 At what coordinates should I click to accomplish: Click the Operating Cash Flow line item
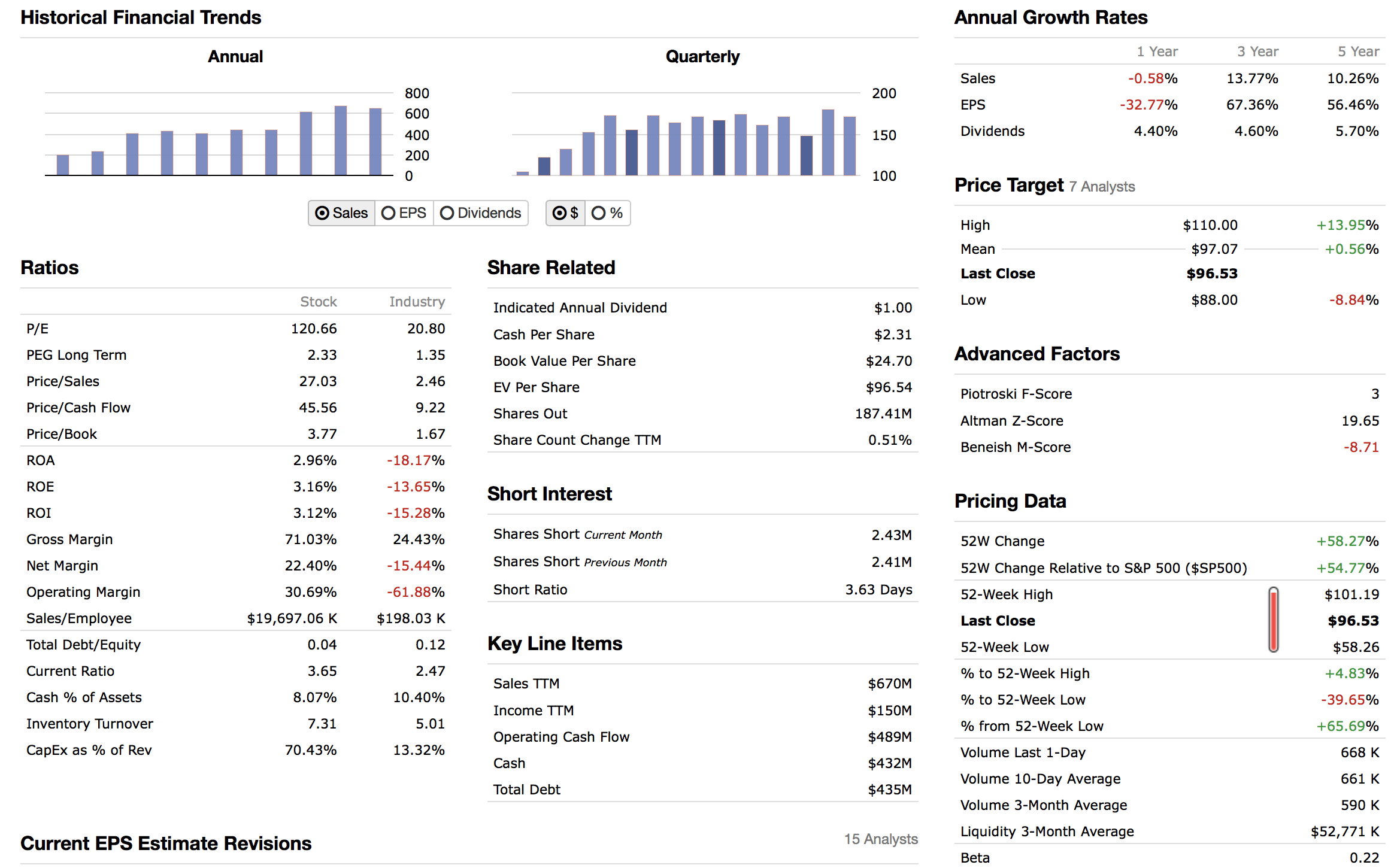561,737
